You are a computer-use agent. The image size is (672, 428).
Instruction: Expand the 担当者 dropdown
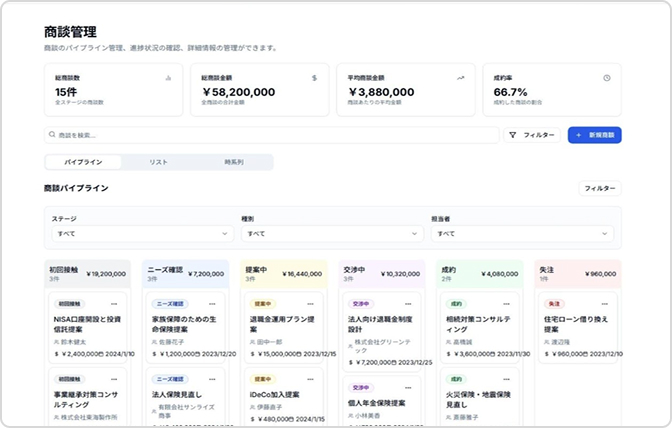(x=522, y=233)
